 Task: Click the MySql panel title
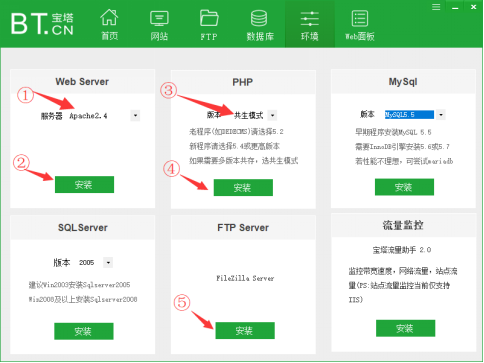pos(403,82)
